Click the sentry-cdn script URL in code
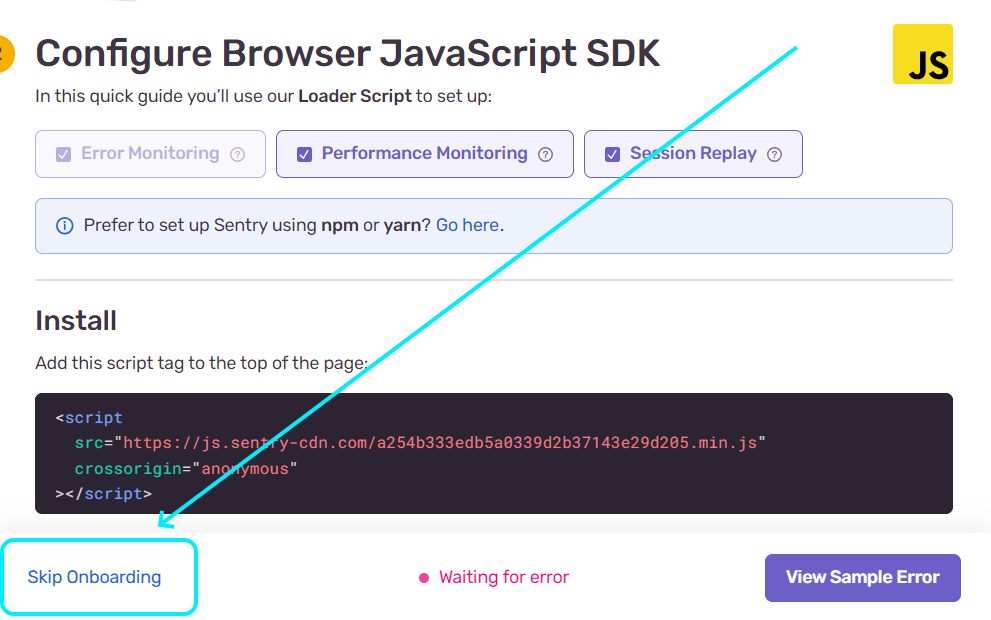Viewport: 991px width, 620px height. [x=440, y=442]
